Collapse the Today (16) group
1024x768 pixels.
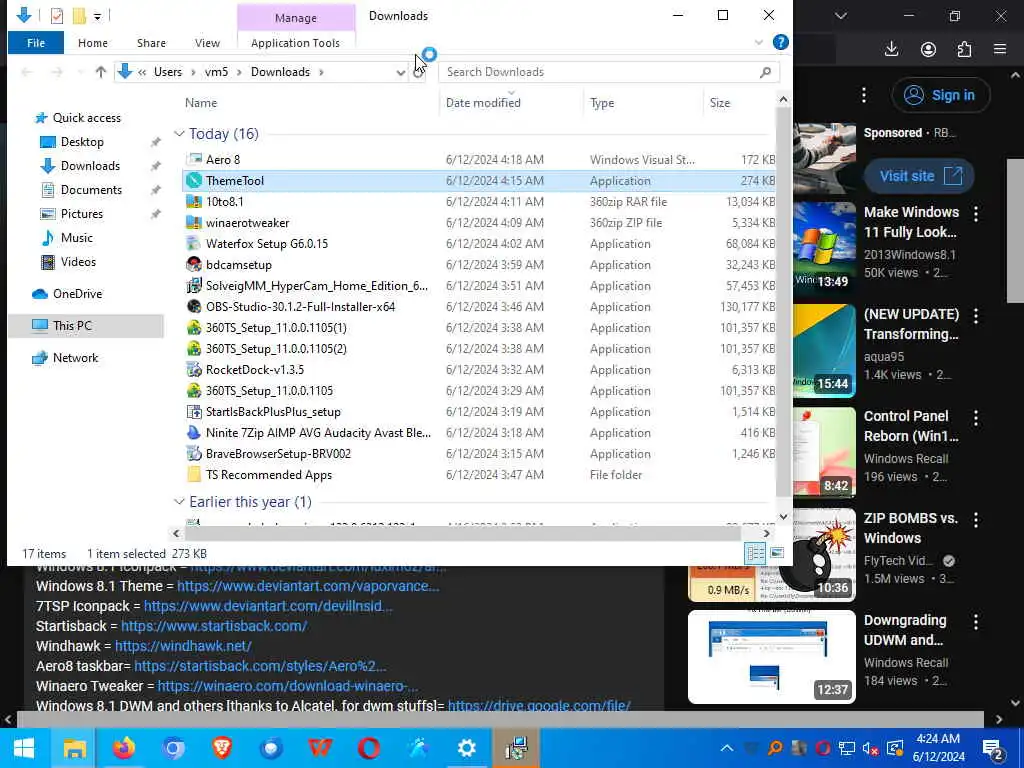179,134
